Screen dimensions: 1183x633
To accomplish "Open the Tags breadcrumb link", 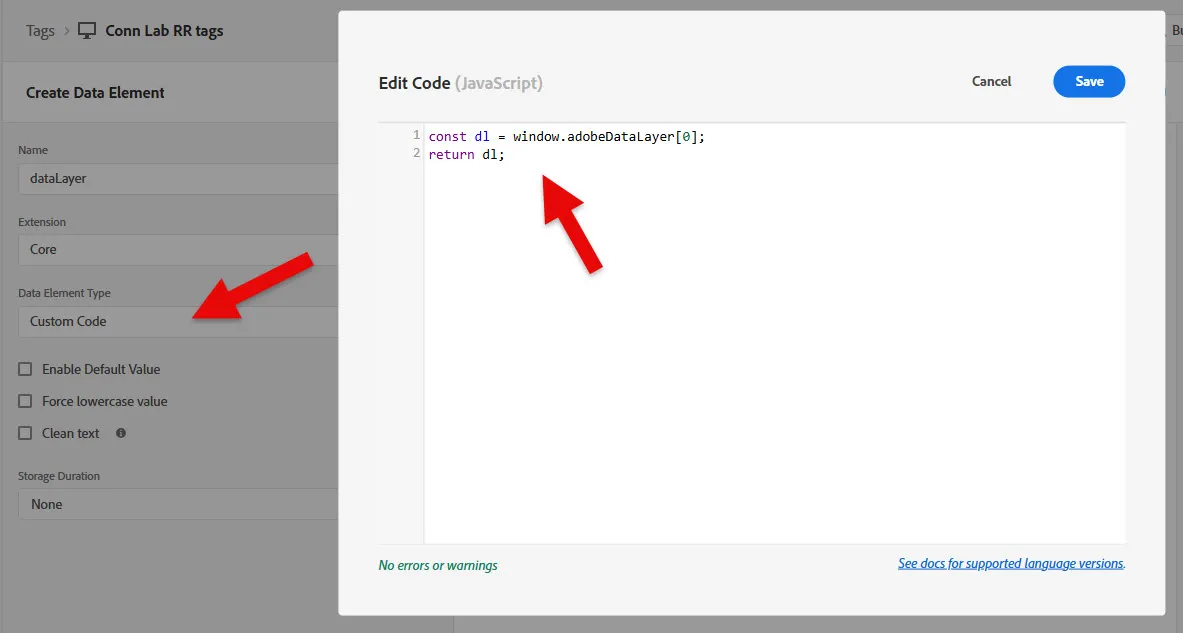I will [40, 31].
